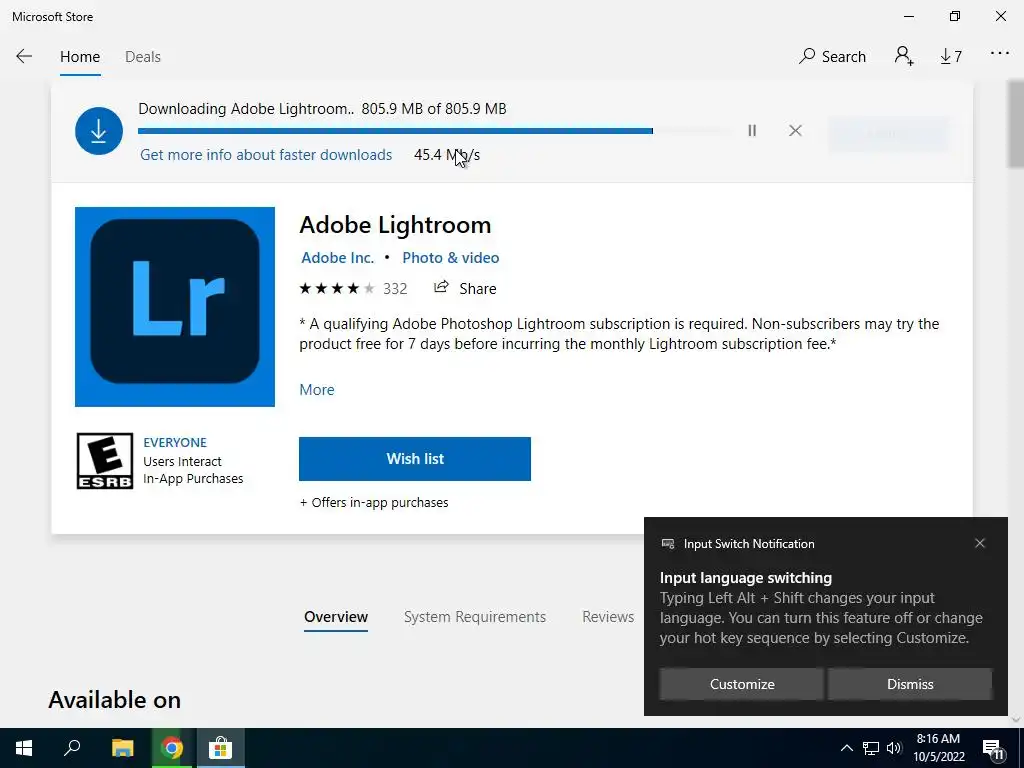Screen dimensions: 1024x768
Task: Switch to Google Chrome in taskbar
Action: coord(172,748)
